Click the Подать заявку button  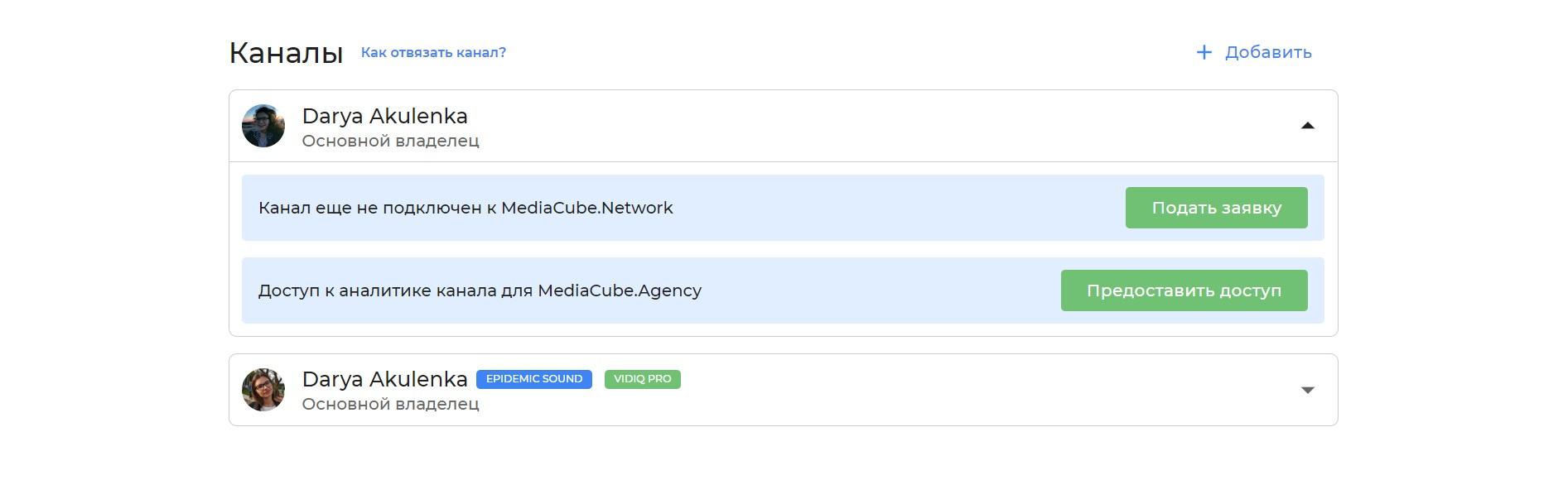(x=1216, y=208)
